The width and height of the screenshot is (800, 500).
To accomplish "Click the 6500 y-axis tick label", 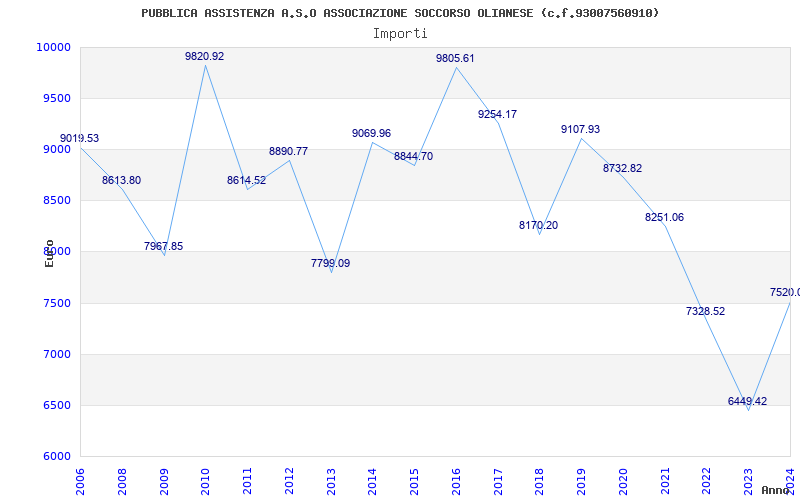I will [x=56, y=406].
